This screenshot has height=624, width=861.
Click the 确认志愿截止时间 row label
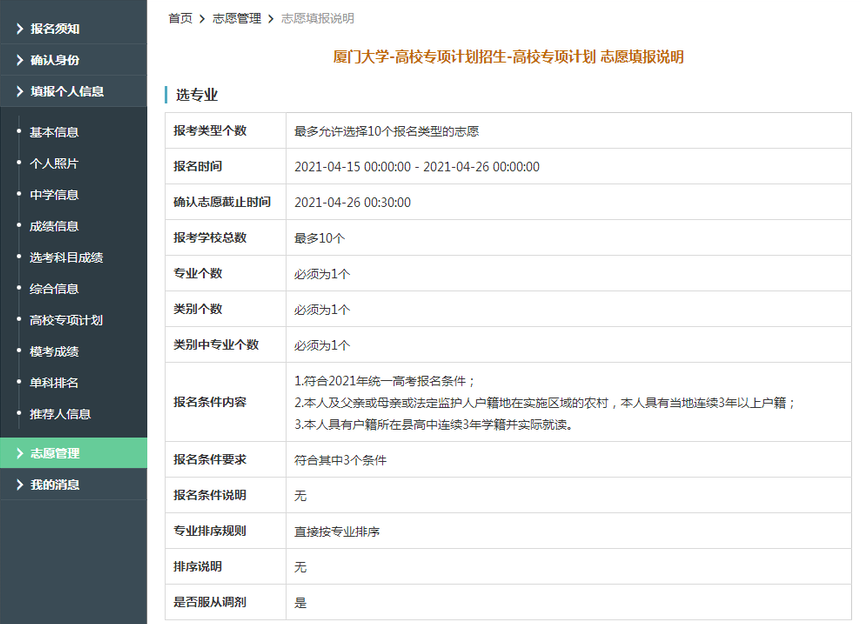click(x=222, y=202)
